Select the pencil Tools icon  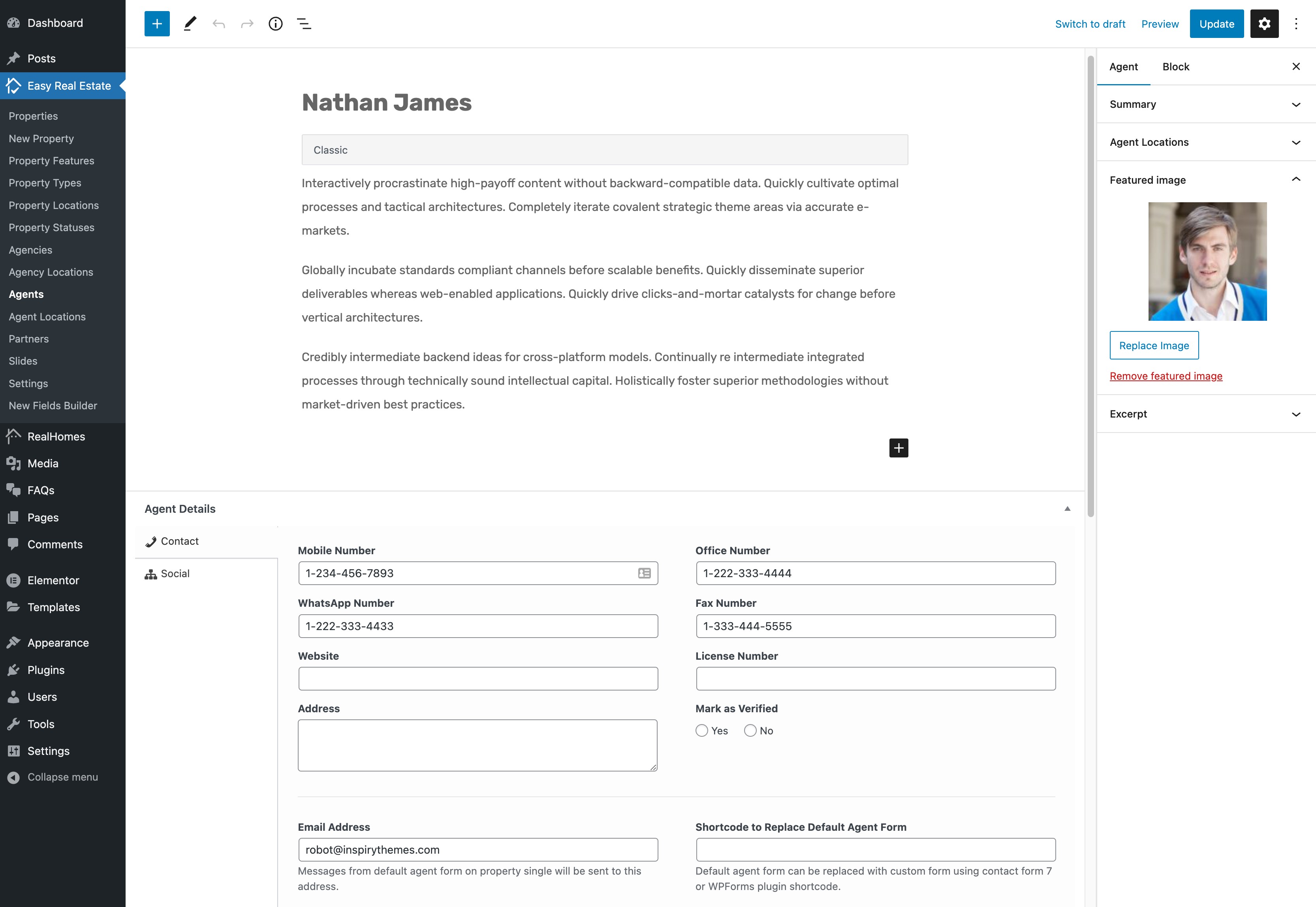coord(190,24)
